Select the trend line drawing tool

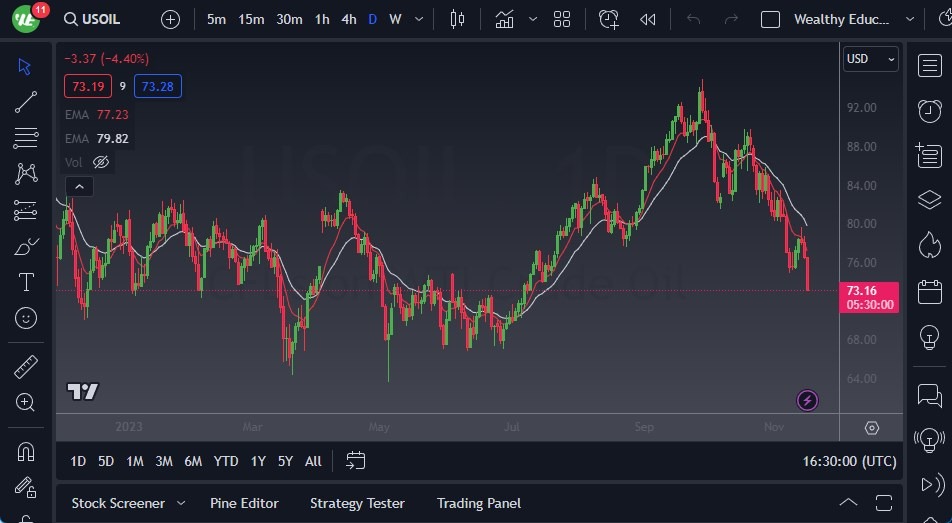(x=26, y=102)
